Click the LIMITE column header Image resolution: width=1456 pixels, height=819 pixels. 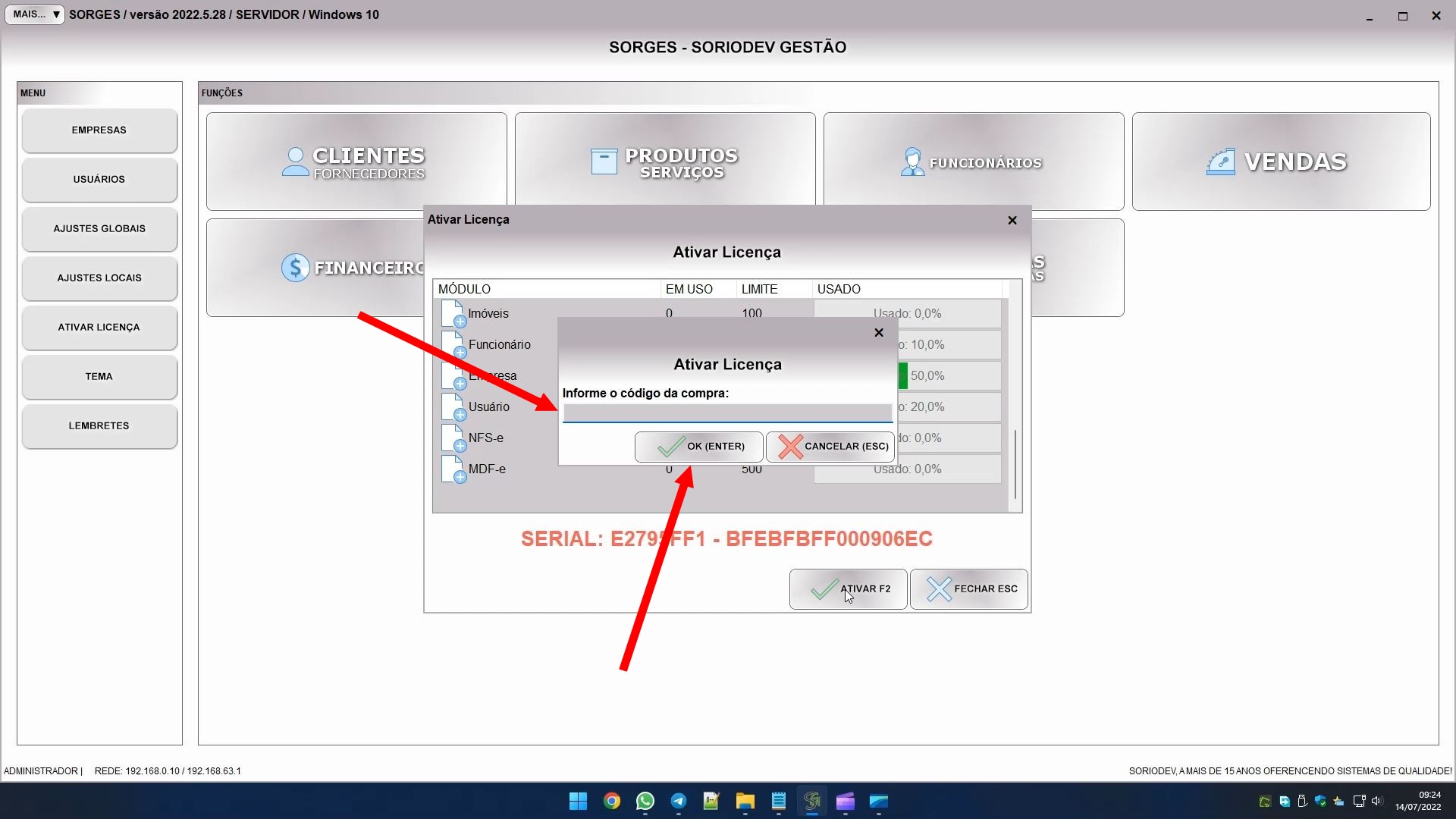click(774, 290)
